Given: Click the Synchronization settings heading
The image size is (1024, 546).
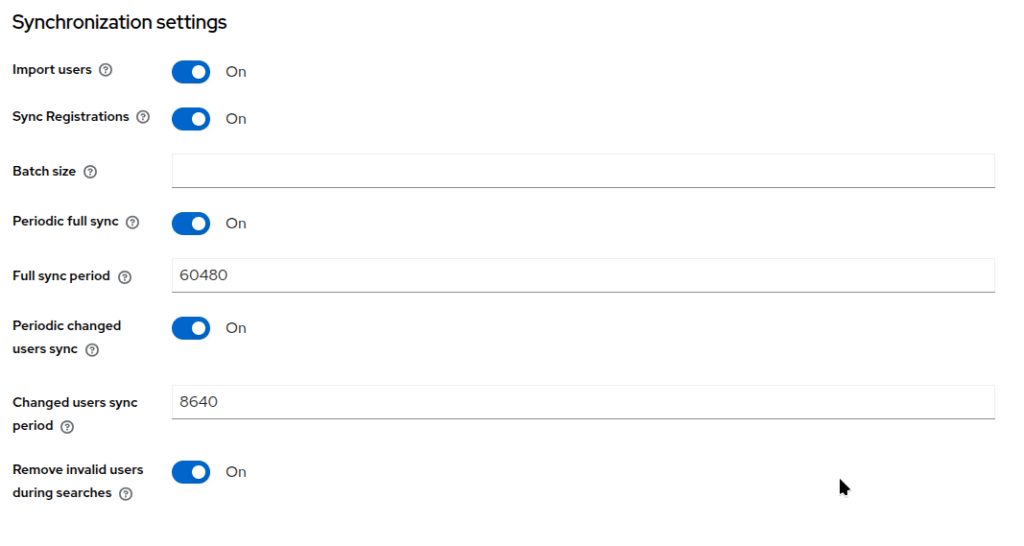Looking at the screenshot, I should [x=119, y=22].
